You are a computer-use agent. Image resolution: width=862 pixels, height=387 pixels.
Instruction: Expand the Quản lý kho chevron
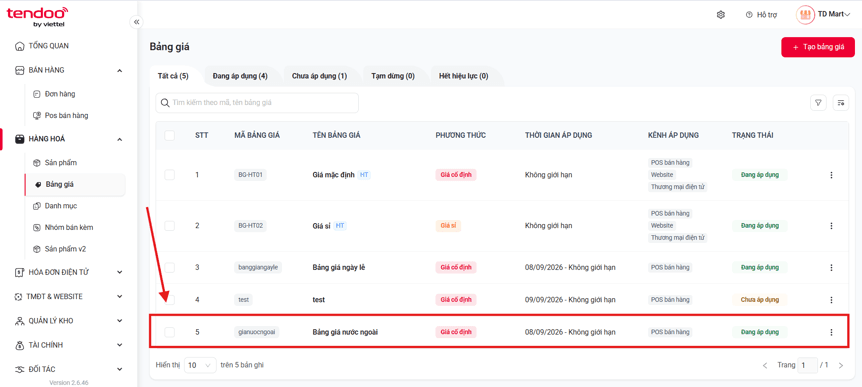tap(120, 320)
